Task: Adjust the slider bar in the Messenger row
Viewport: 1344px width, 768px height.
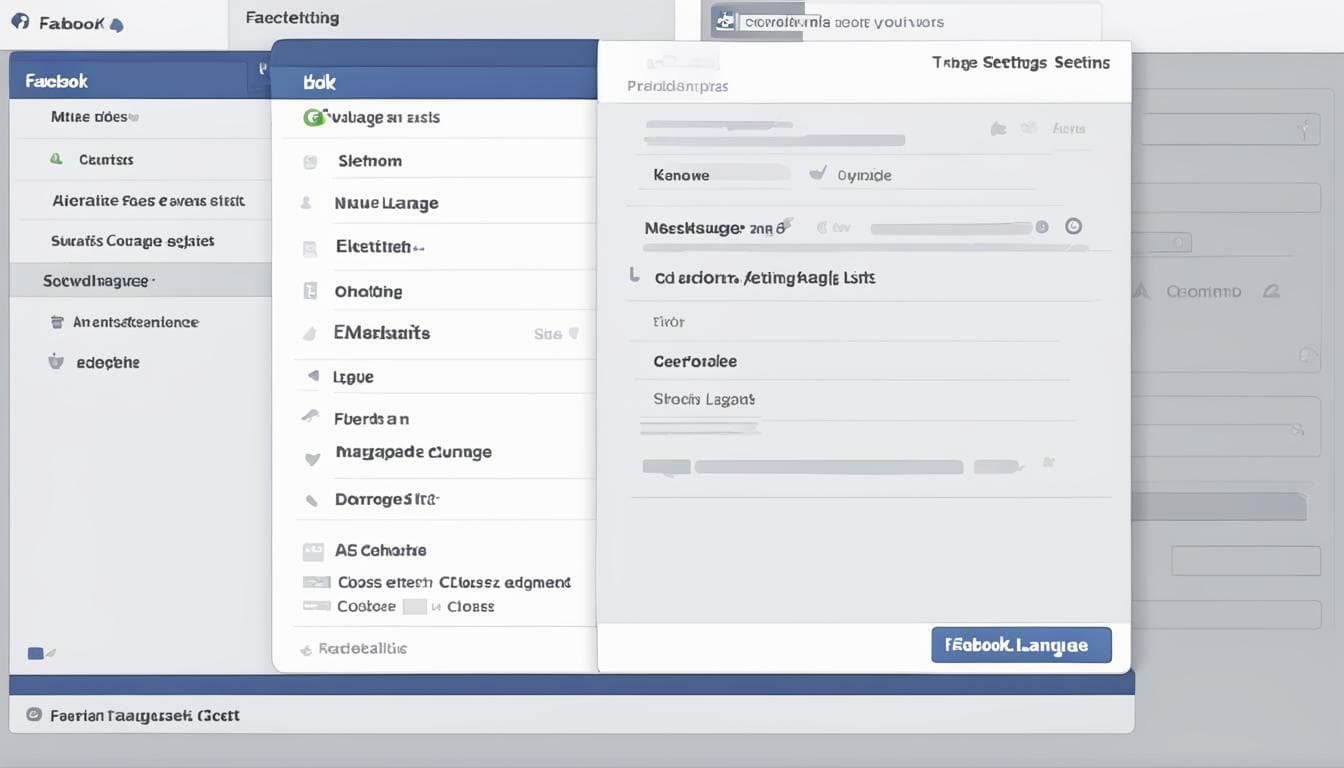Action: pos(950,227)
